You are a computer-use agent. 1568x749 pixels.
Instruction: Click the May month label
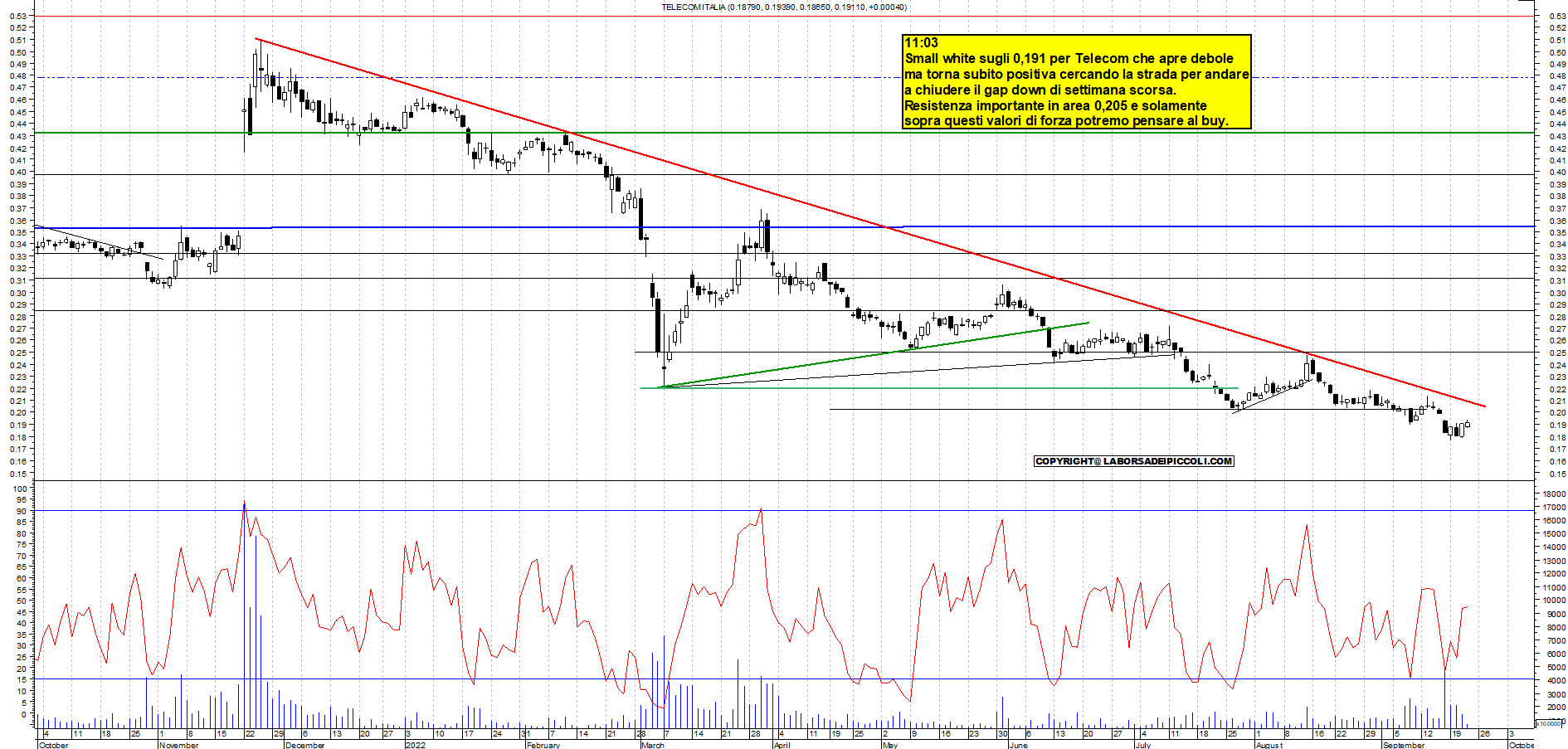tap(890, 745)
